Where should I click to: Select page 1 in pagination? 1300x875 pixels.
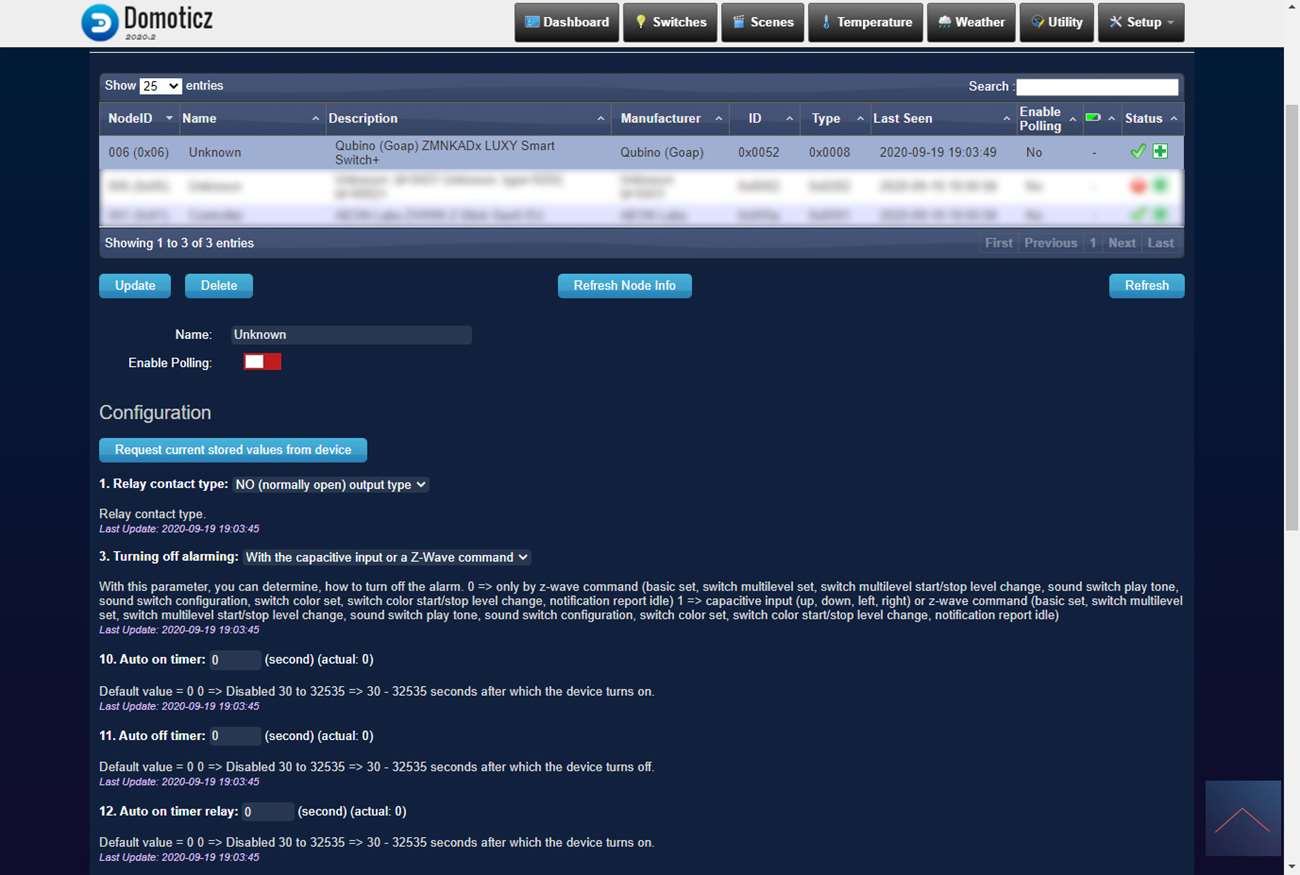(x=1093, y=243)
